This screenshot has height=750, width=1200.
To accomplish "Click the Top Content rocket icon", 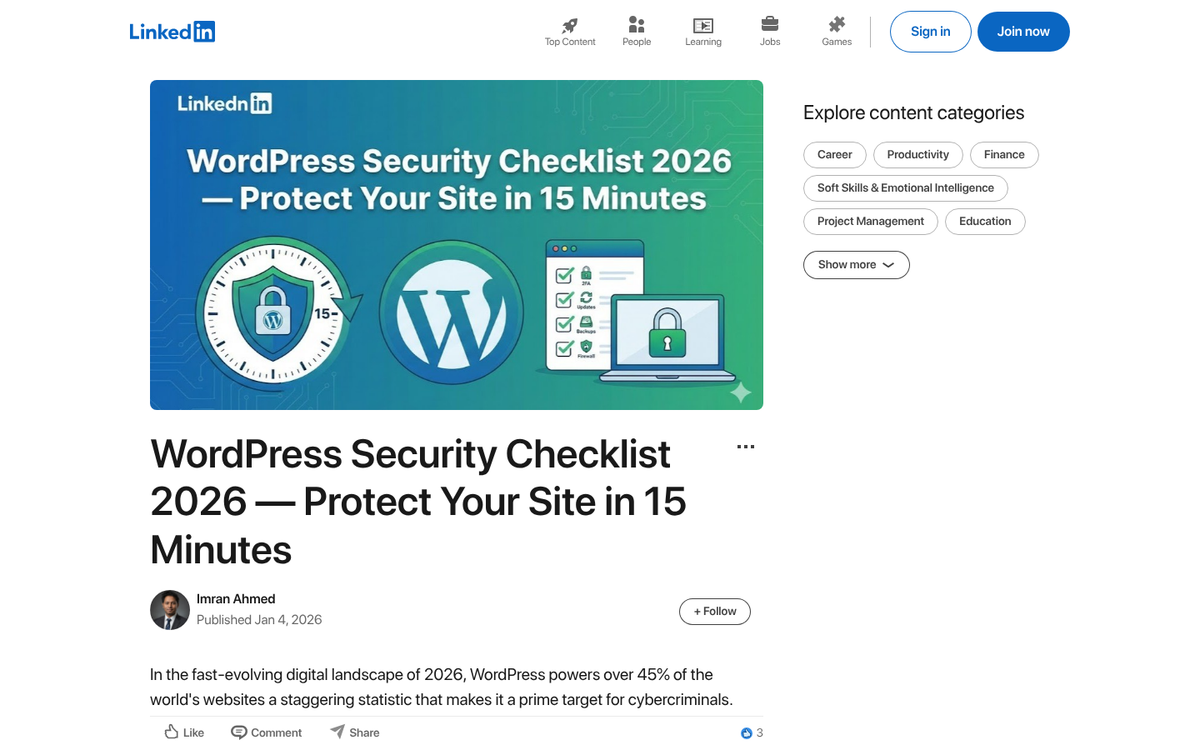I will click(x=569, y=27).
